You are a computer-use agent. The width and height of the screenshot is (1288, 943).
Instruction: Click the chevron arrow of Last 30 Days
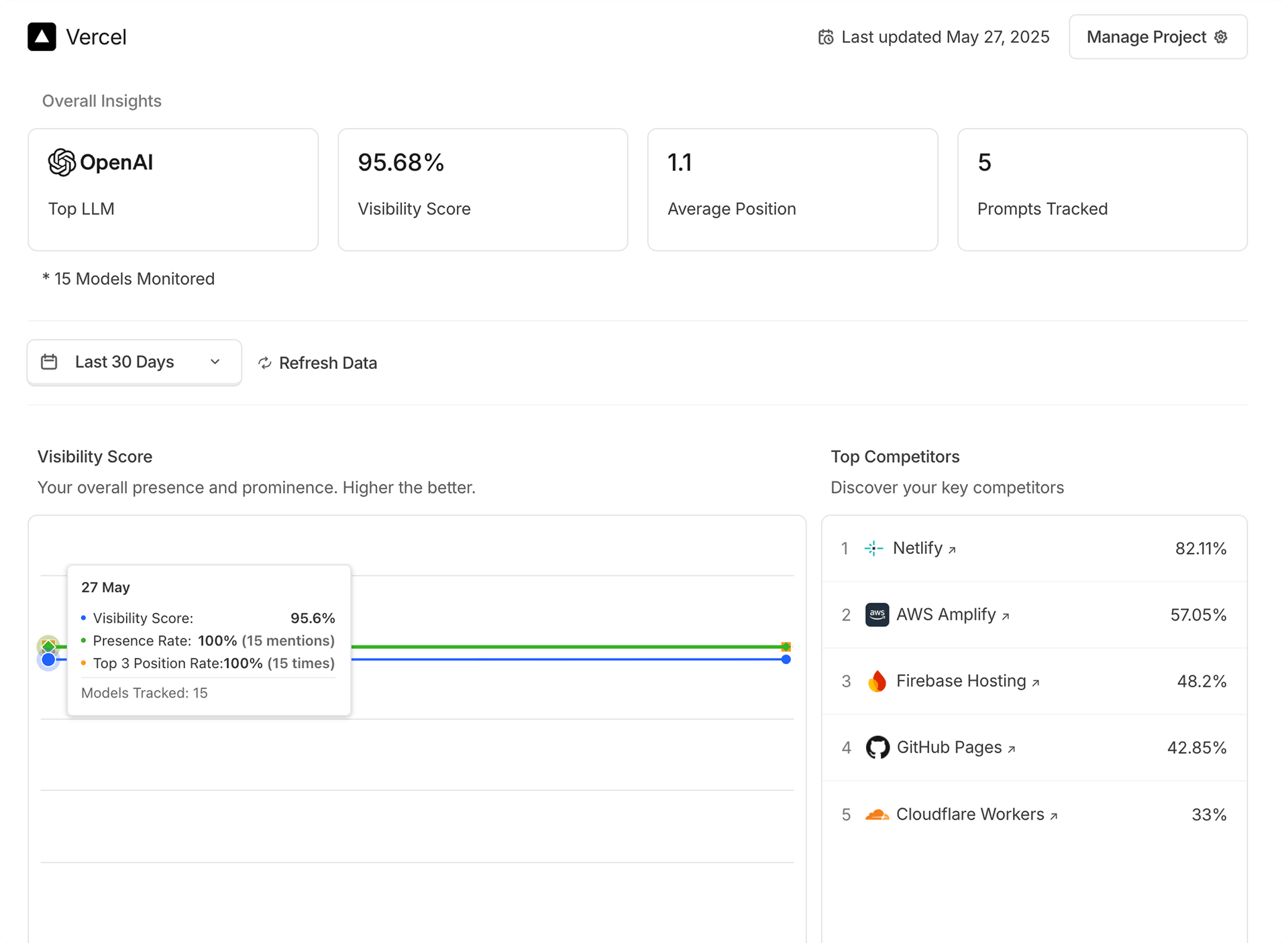click(x=215, y=362)
